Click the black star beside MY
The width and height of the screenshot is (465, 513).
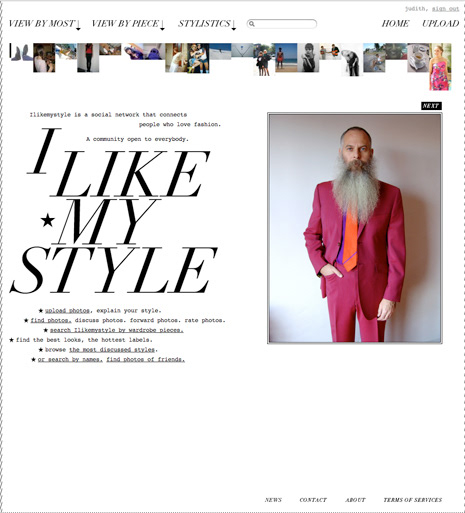48,220
